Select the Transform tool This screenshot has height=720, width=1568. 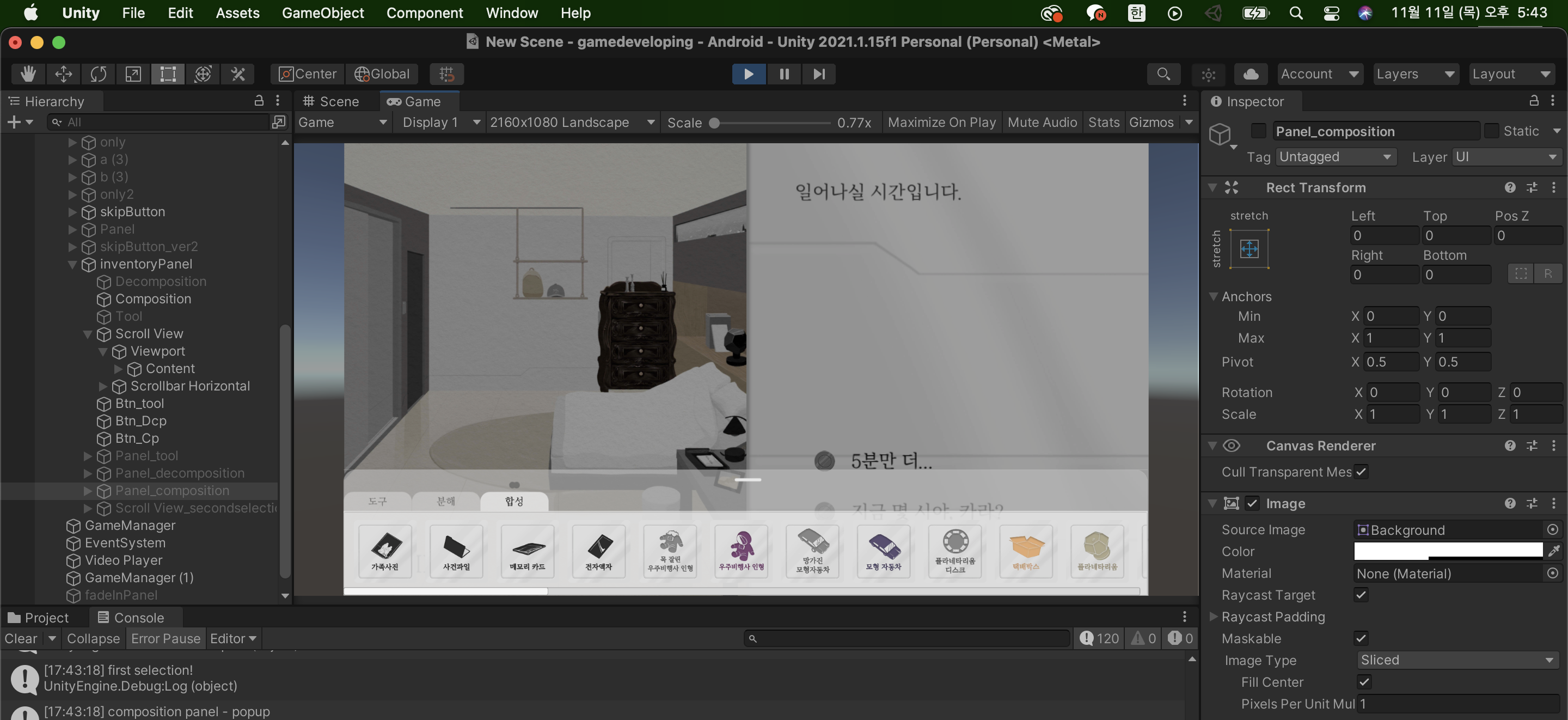point(203,74)
